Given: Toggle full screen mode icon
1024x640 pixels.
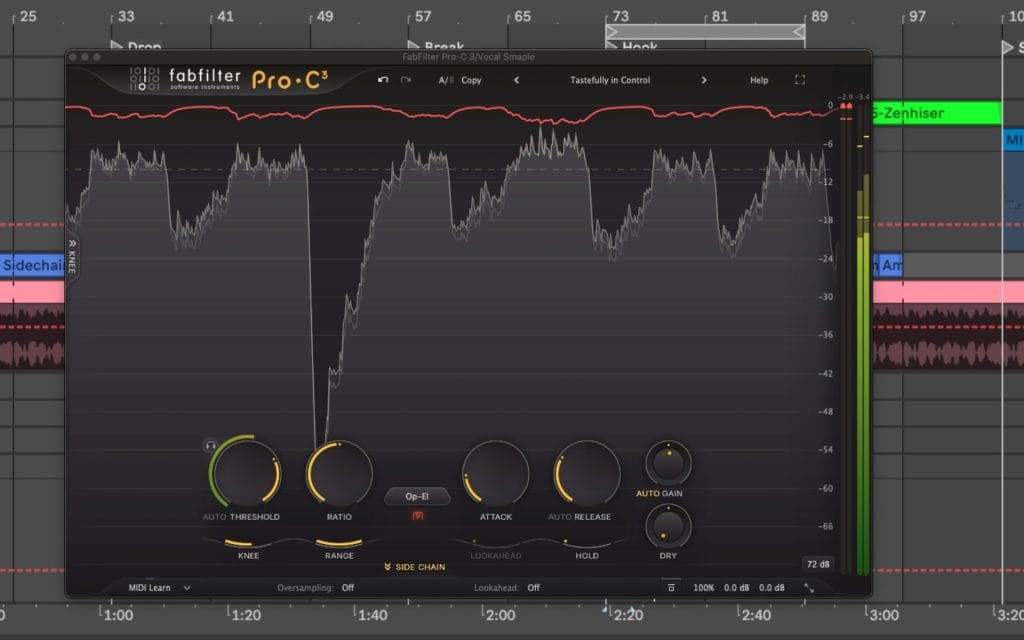Looking at the screenshot, I should coord(800,80).
